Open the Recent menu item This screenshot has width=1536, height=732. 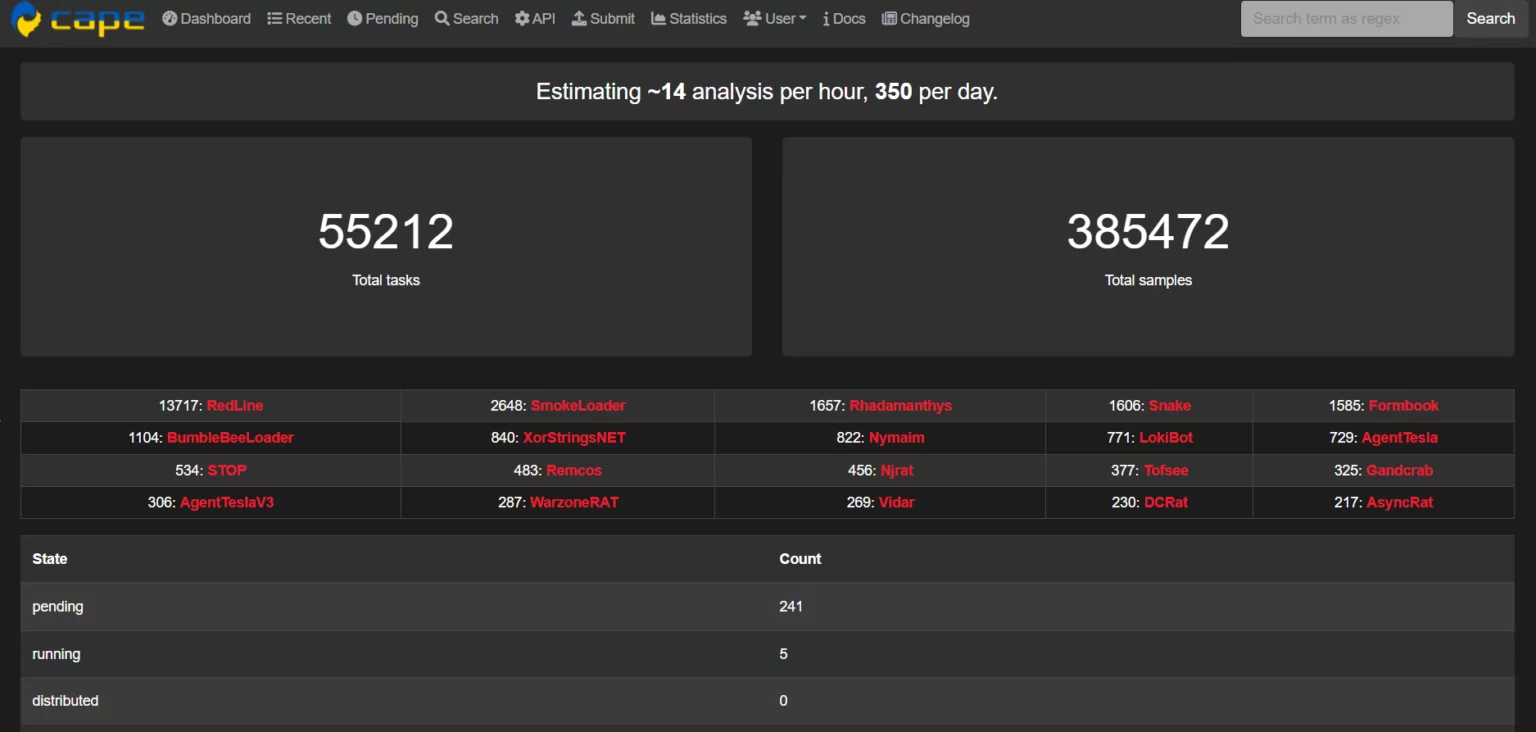coord(299,18)
